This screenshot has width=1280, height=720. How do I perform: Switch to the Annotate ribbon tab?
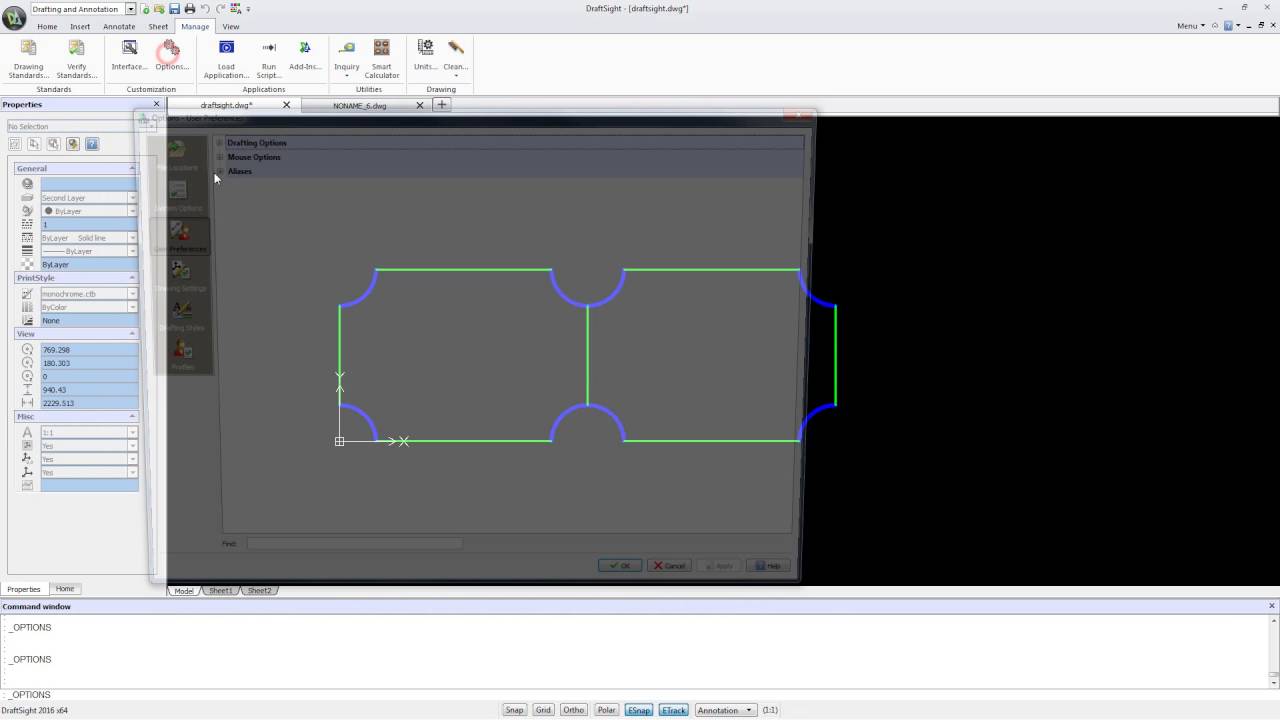[119, 27]
